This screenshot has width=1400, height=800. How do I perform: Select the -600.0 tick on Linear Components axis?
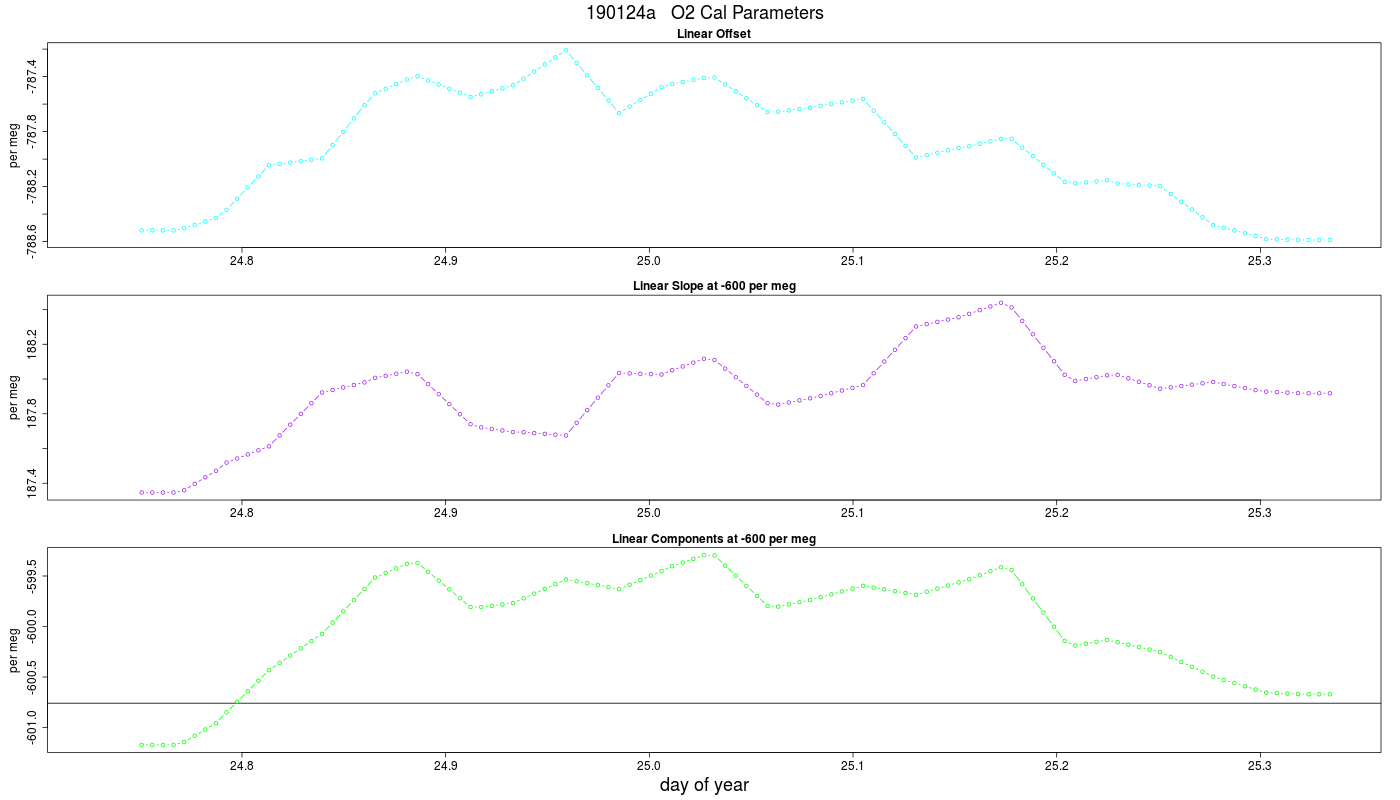point(33,628)
